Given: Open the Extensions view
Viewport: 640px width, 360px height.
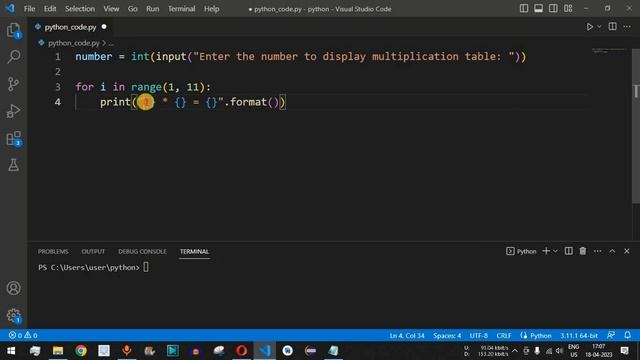Looking at the screenshot, I should 13,138.
